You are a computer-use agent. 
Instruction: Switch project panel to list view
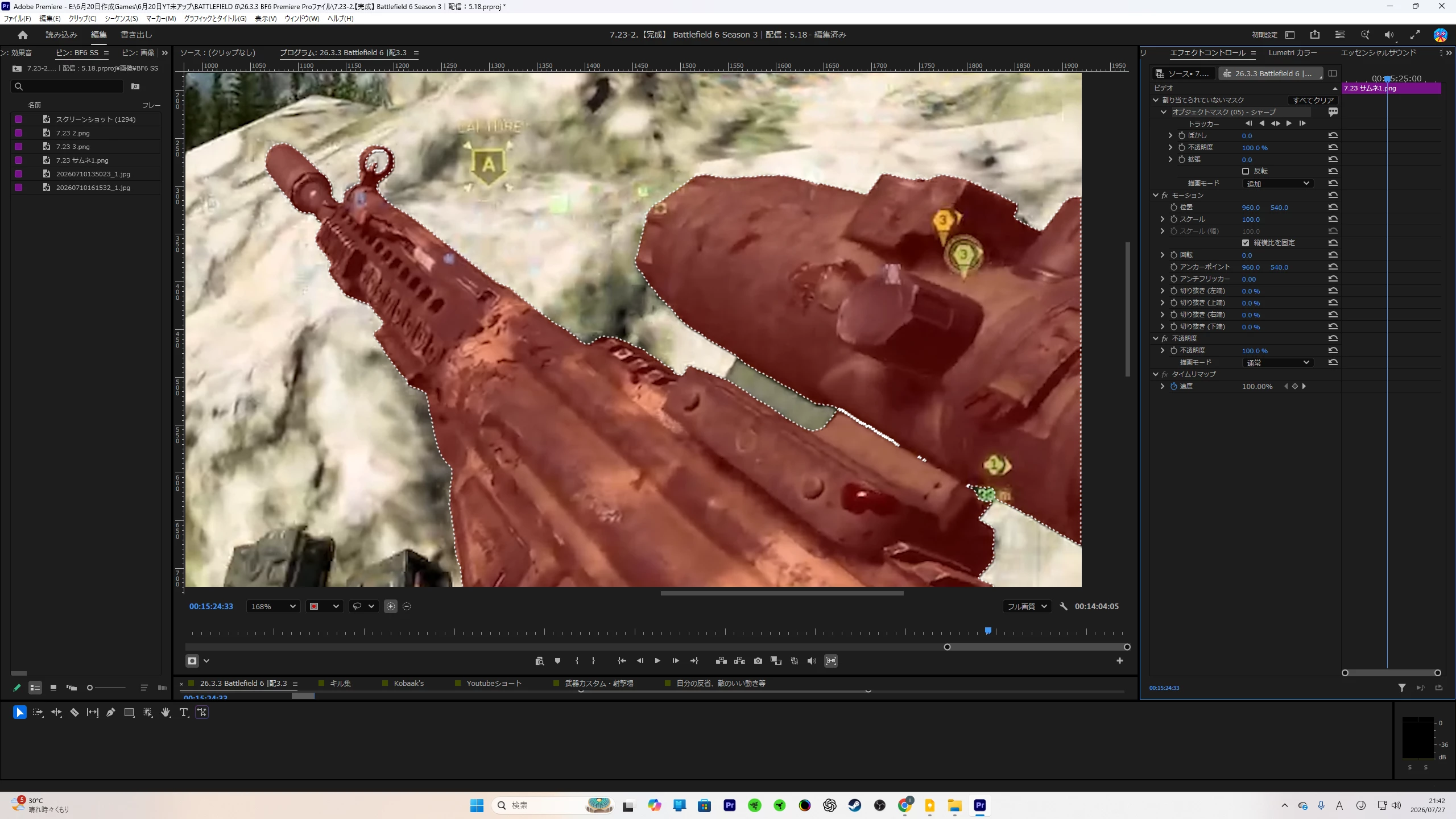(35, 688)
